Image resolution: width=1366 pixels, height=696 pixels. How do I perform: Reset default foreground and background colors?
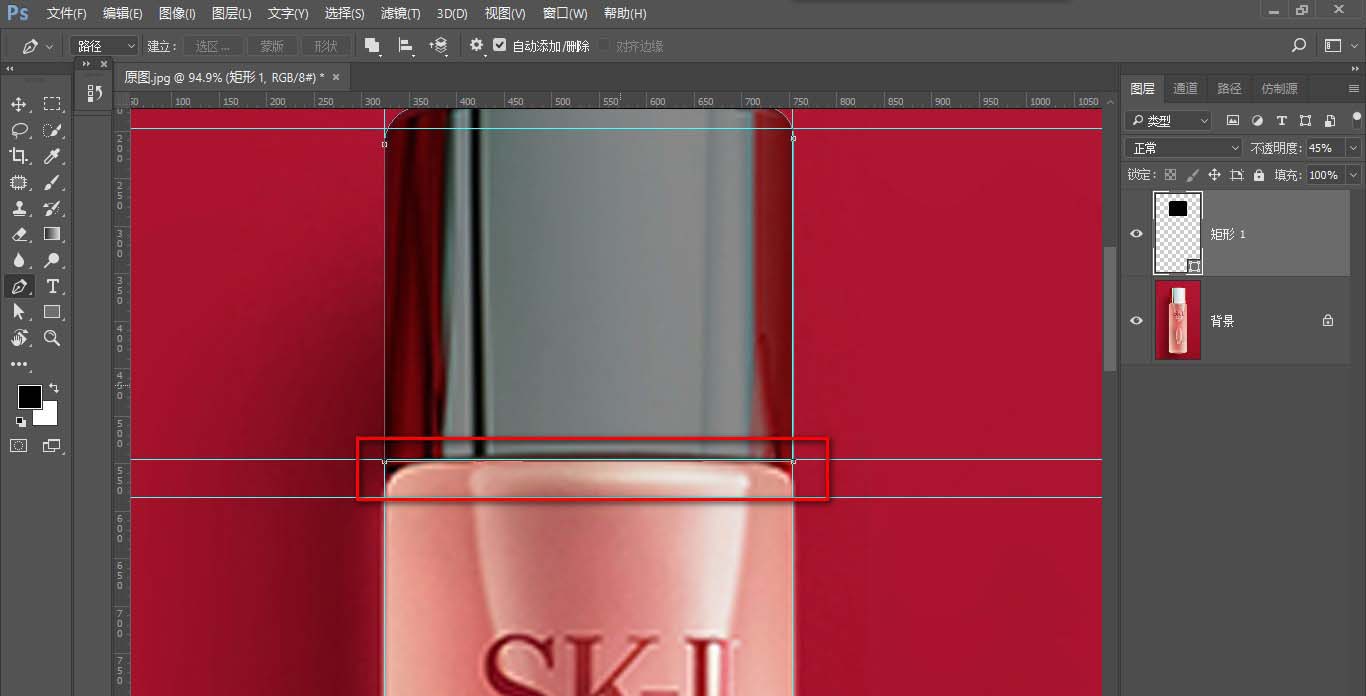pyautogui.click(x=21, y=421)
